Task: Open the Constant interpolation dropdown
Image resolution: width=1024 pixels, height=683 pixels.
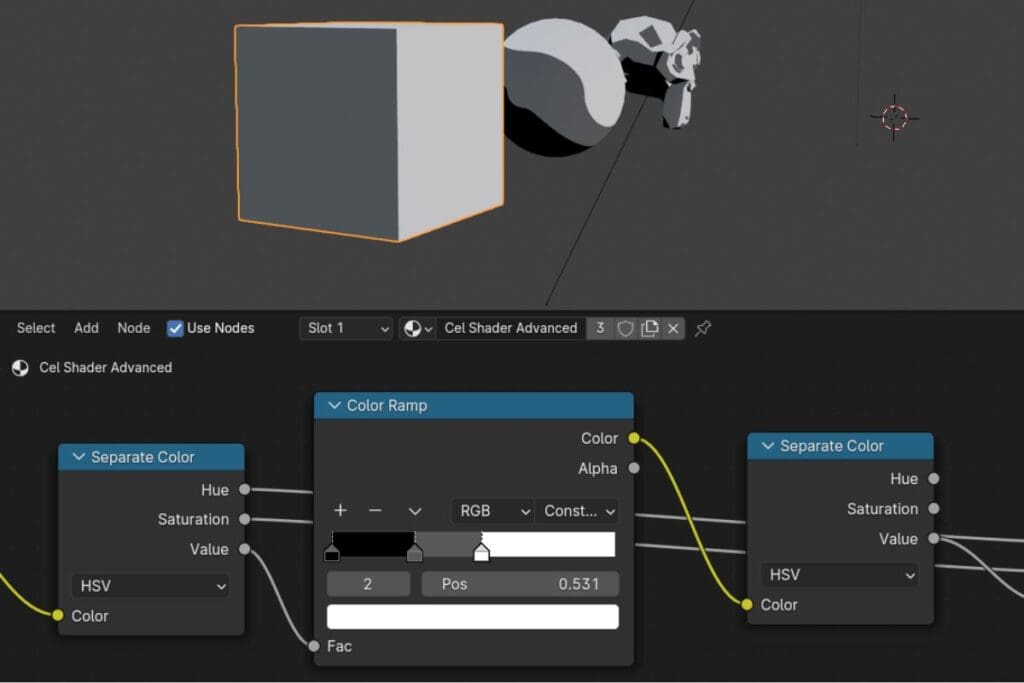Action: [578, 511]
